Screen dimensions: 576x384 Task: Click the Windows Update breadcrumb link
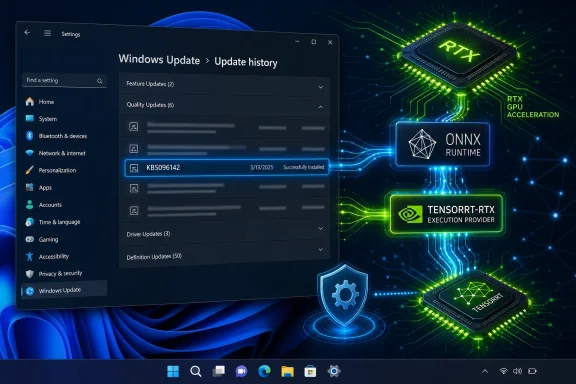pos(159,60)
